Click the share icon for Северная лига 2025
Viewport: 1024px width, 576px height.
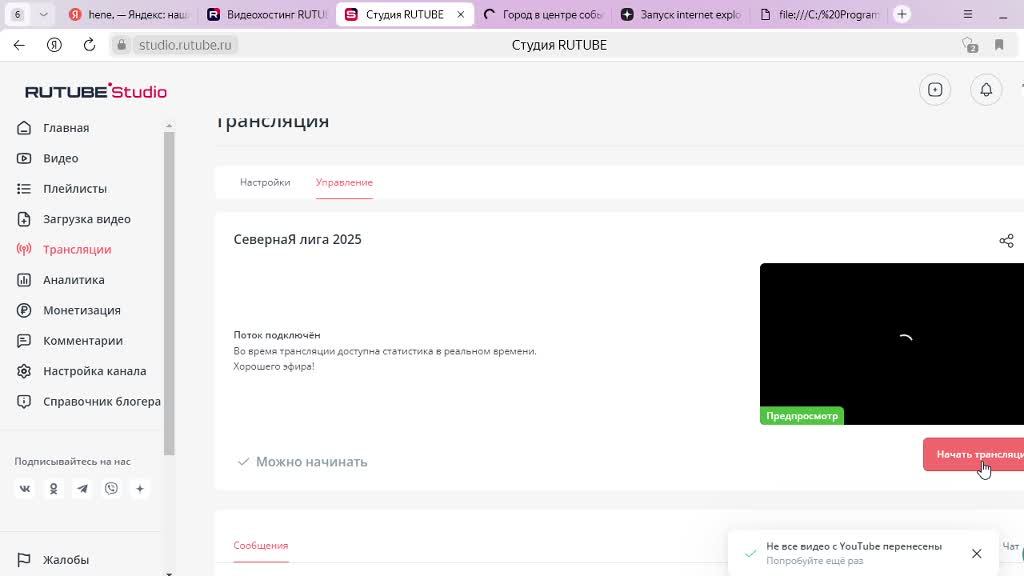click(x=1006, y=240)
